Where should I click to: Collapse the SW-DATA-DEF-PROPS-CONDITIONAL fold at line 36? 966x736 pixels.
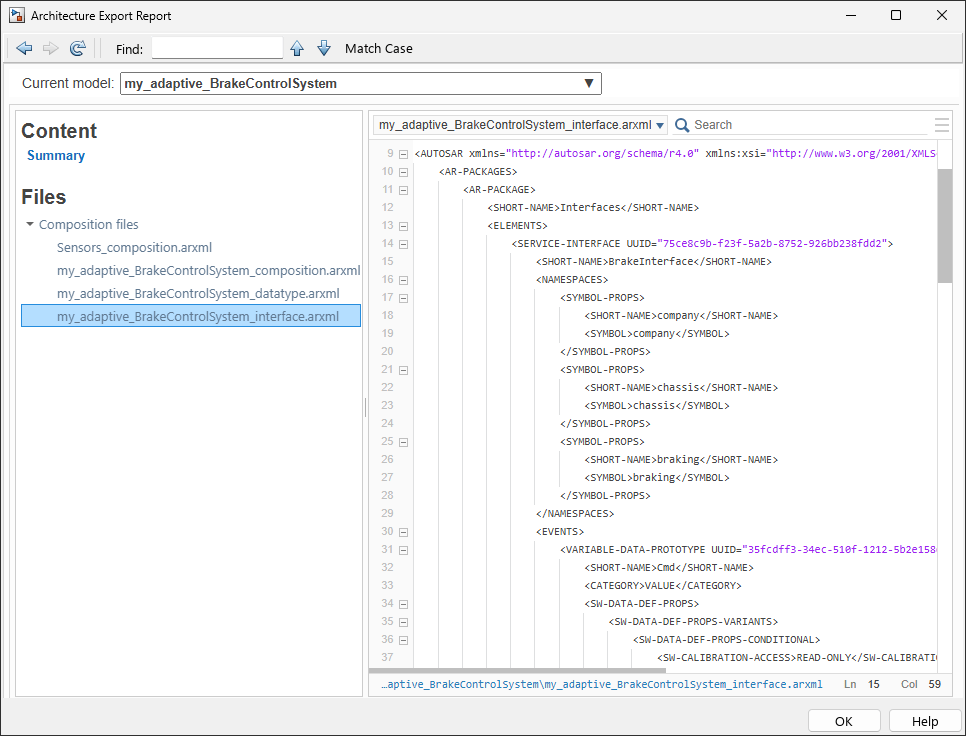[x=404, y=640]
